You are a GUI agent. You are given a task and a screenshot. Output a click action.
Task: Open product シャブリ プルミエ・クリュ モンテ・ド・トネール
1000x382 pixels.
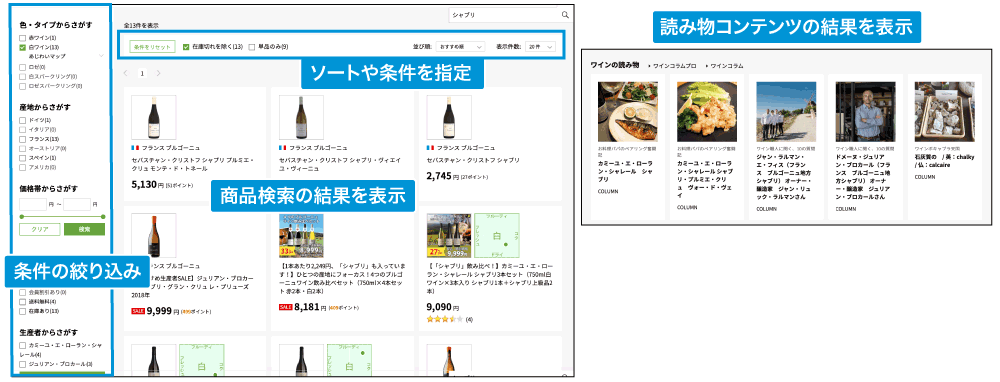[193, 165]
